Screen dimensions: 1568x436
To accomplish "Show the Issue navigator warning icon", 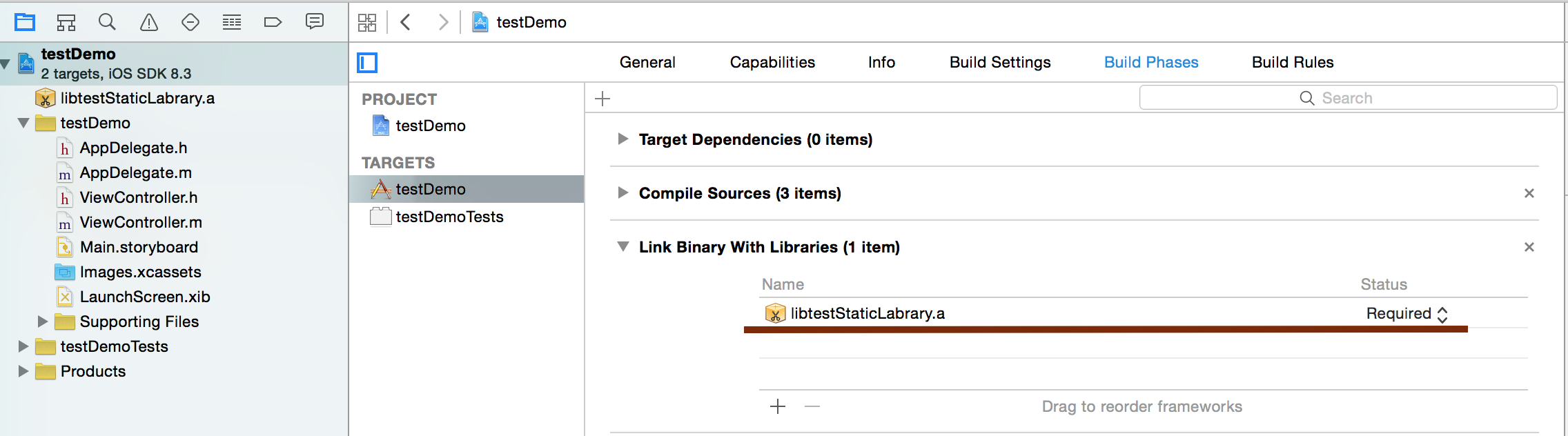I will click(x=148, y=22).
